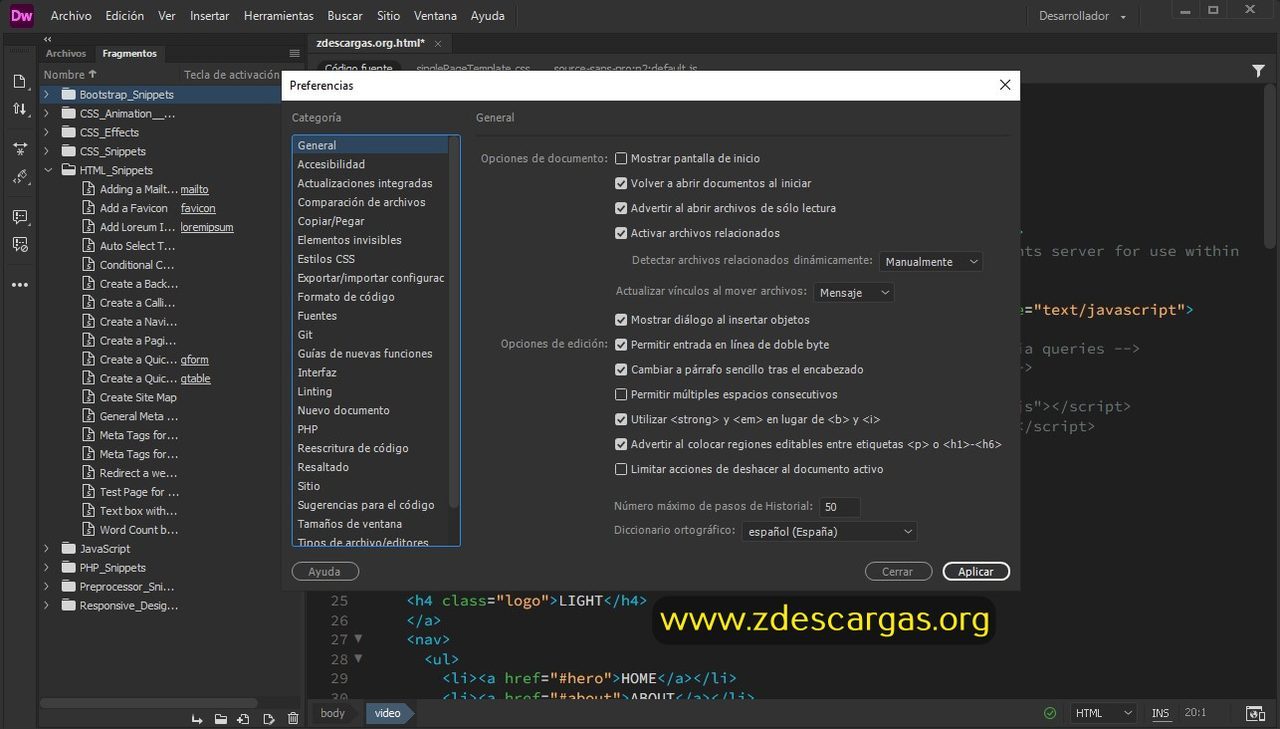Enable Mostrar pantalla de inicio checkbox
The width and height of the screenshot is (1280, 729).
(x=621, y=158)
